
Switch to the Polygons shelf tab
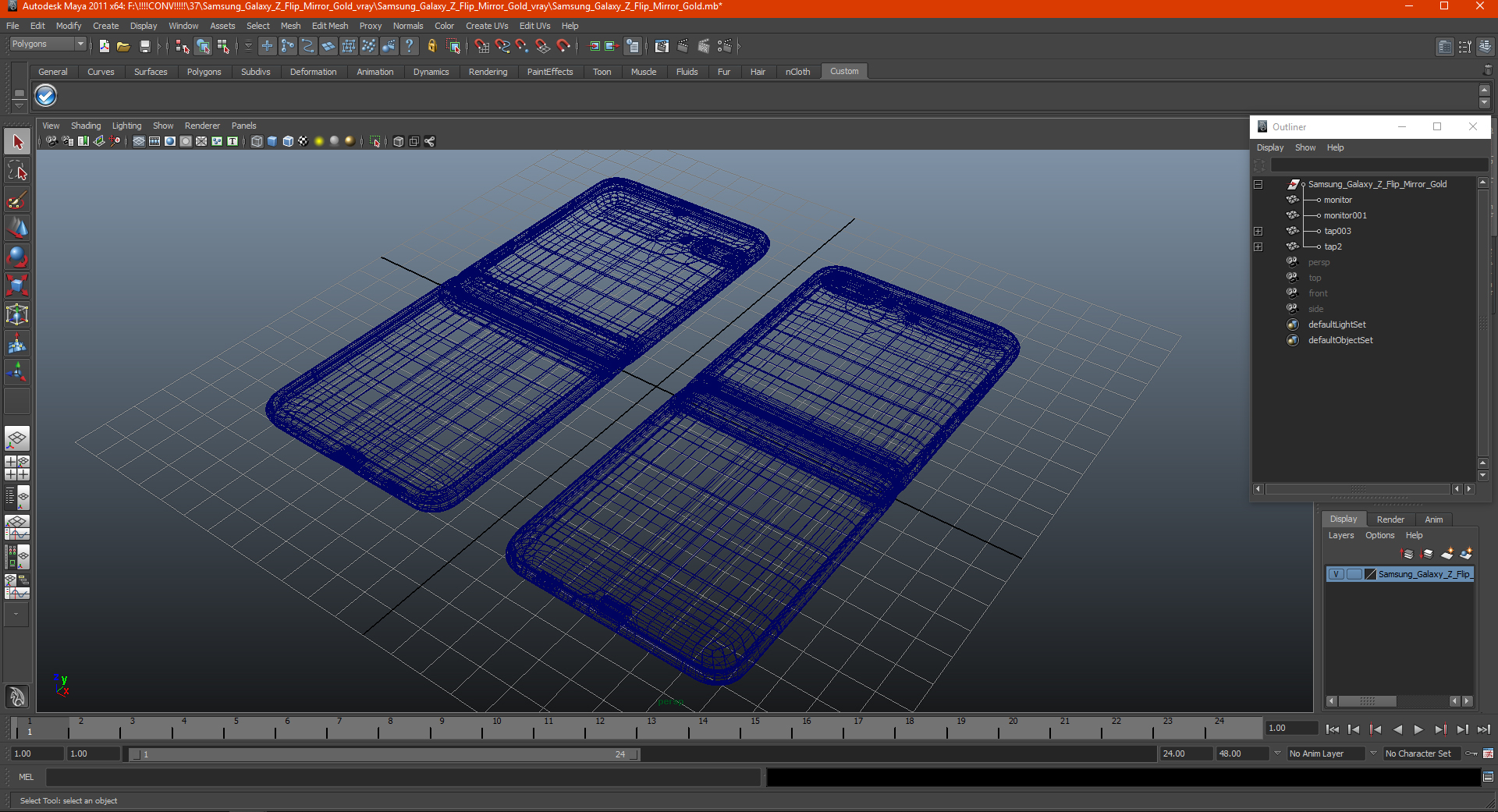click(204, 72)
